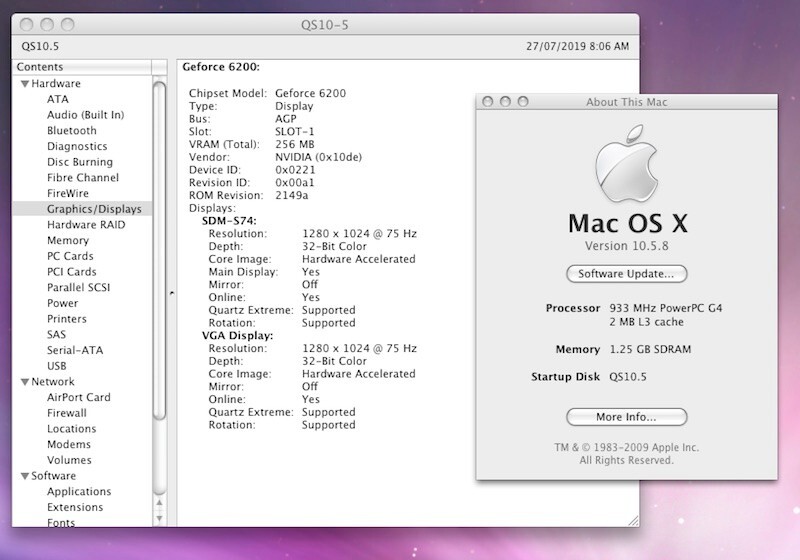Select AirPort Card under Network
800x560 pixels.
coord(79,397)
